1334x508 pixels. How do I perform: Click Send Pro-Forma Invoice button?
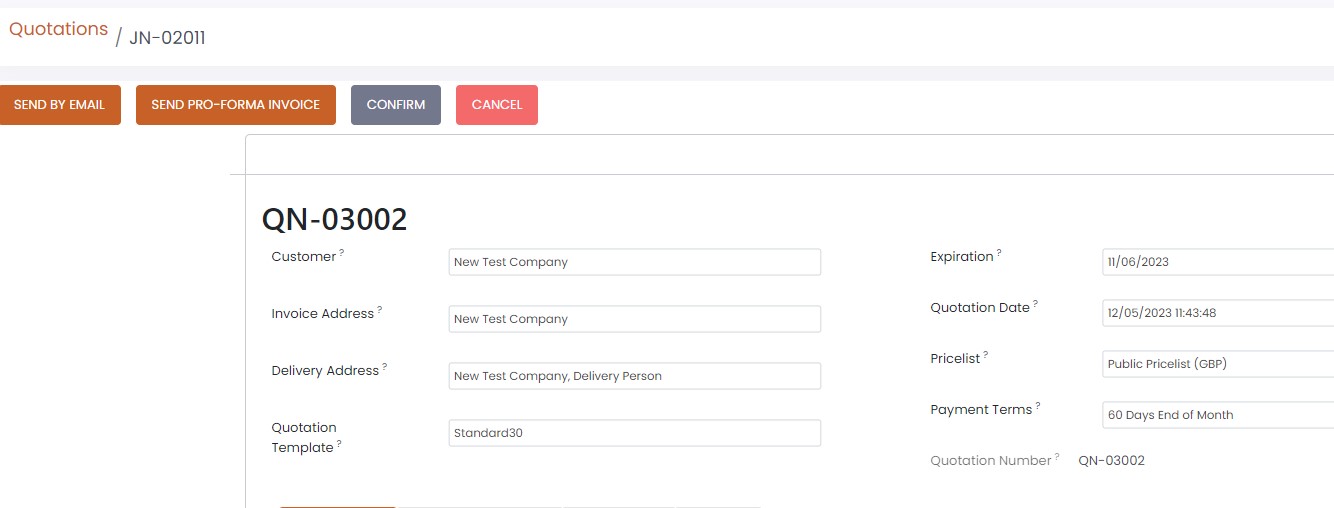pos(235,105)
